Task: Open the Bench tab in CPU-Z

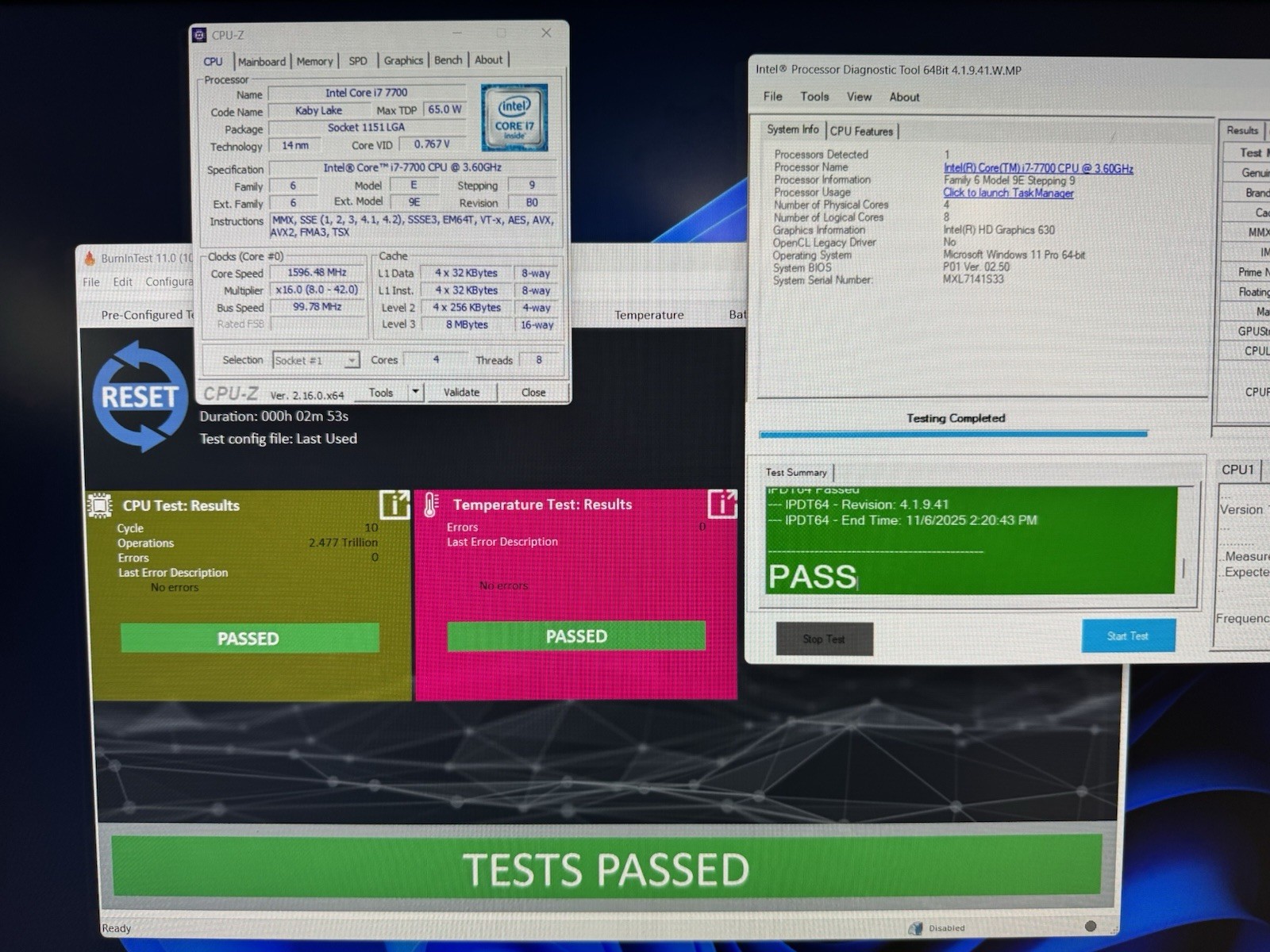Action: click(x=448, y=59)
